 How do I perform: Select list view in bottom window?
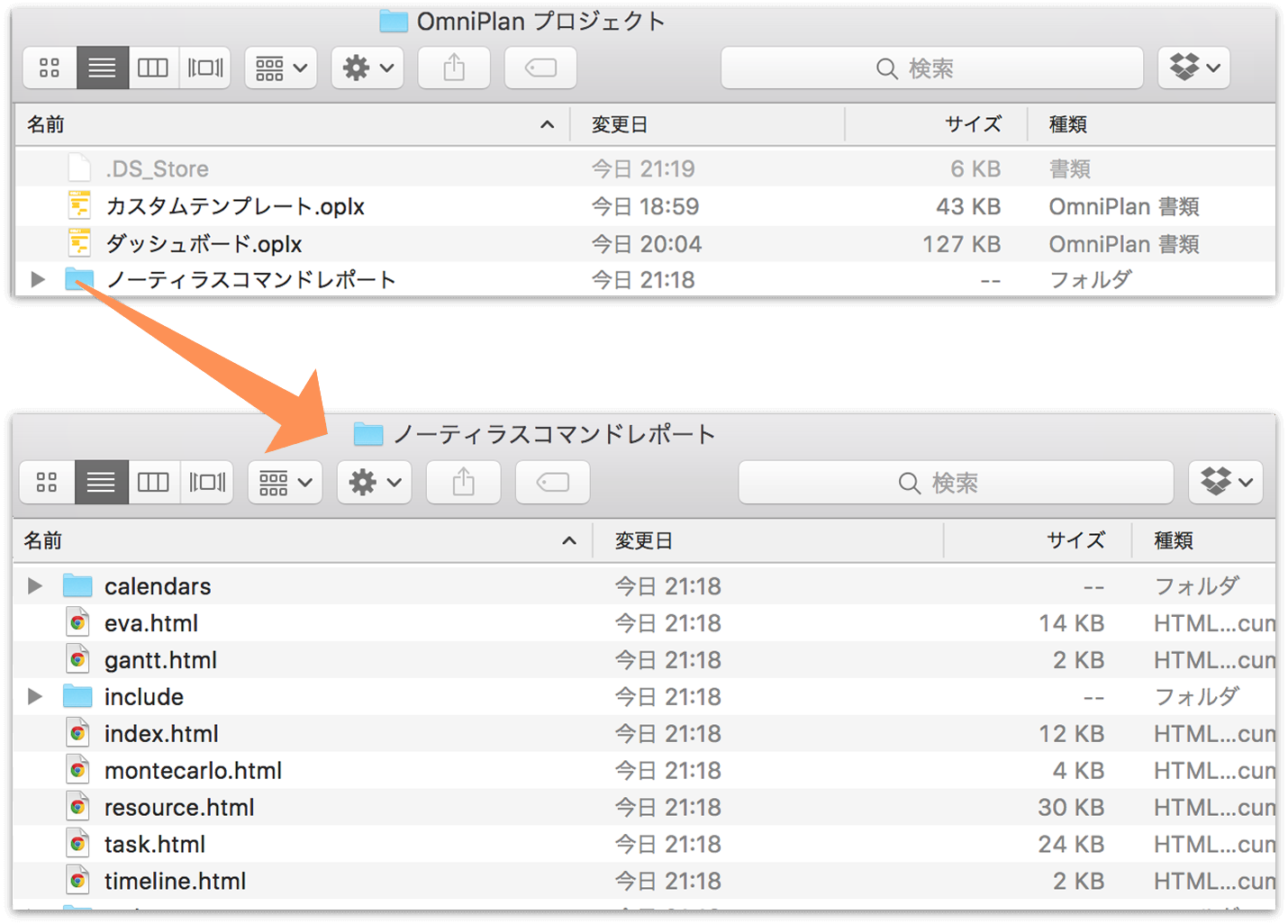(101, 482)
